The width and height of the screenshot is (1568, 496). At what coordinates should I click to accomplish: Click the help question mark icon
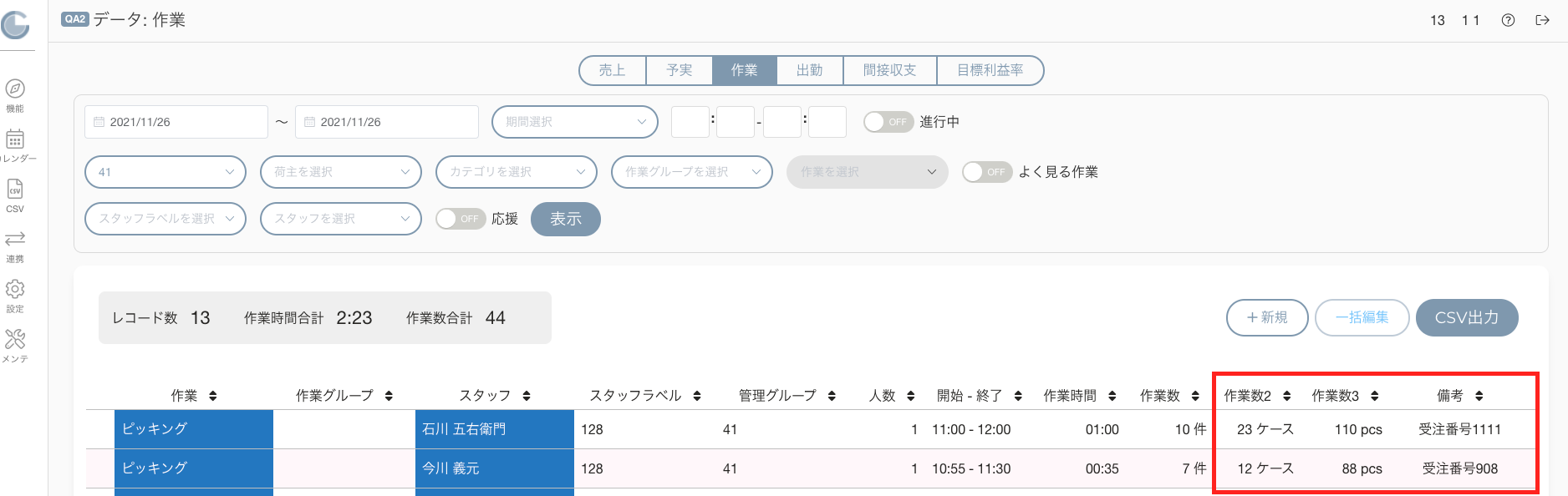pos(1508,20)
